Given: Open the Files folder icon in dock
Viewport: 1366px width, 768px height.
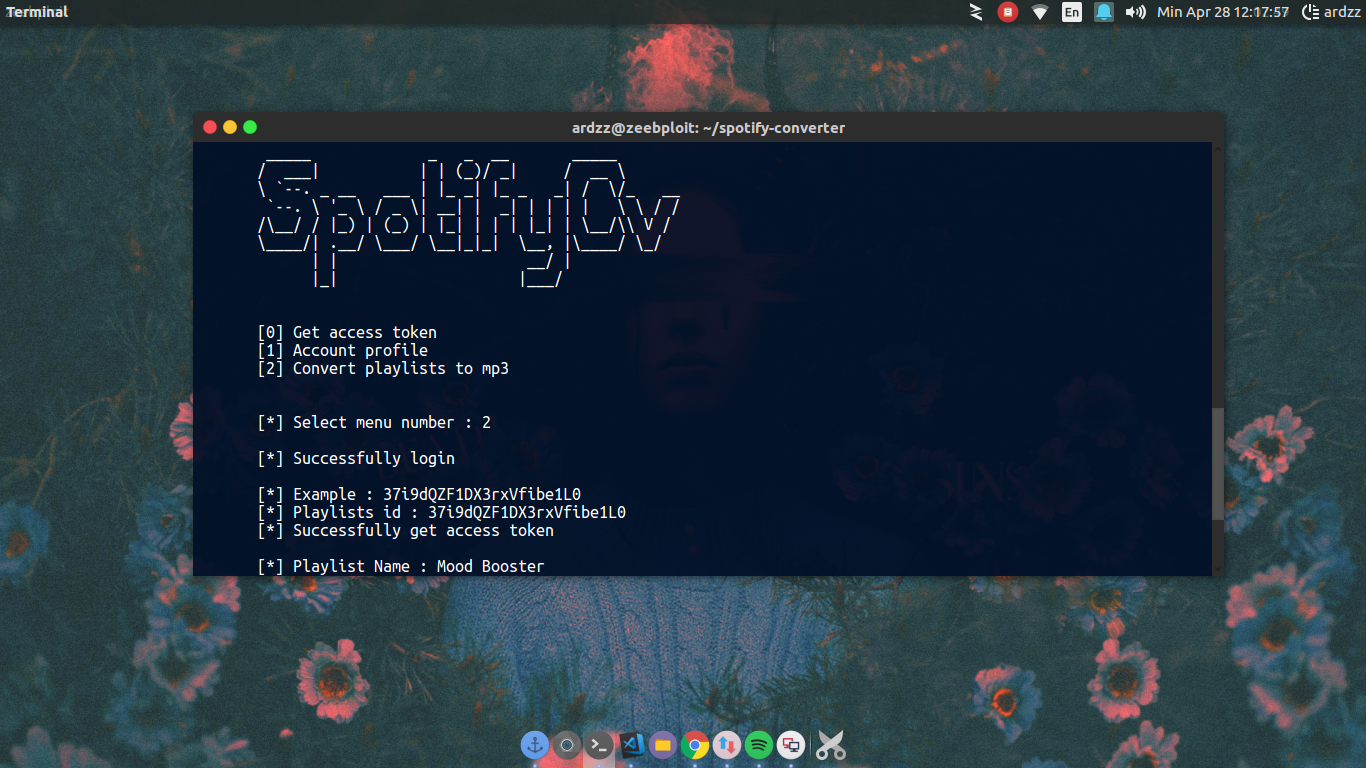Looking at the screenshot, I should click(x=663, y=745).
